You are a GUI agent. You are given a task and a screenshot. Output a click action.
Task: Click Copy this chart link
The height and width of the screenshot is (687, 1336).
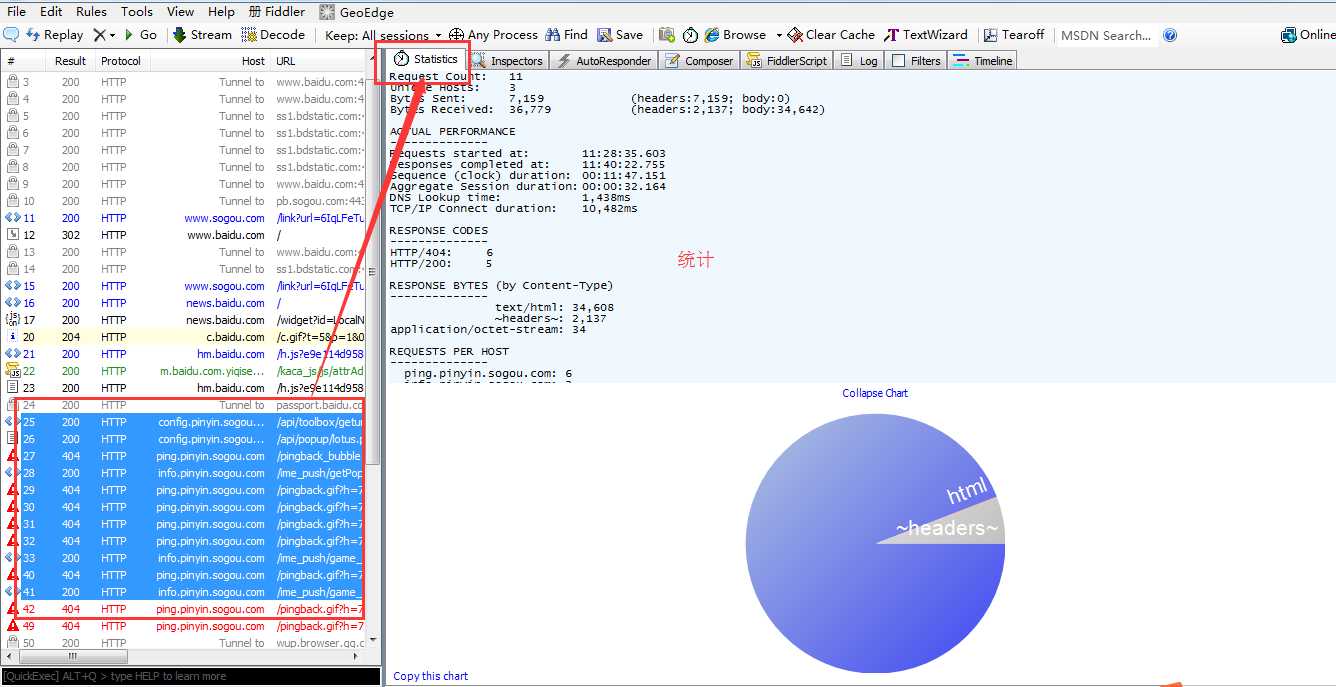pyautogui.click(x=431, y=676)
